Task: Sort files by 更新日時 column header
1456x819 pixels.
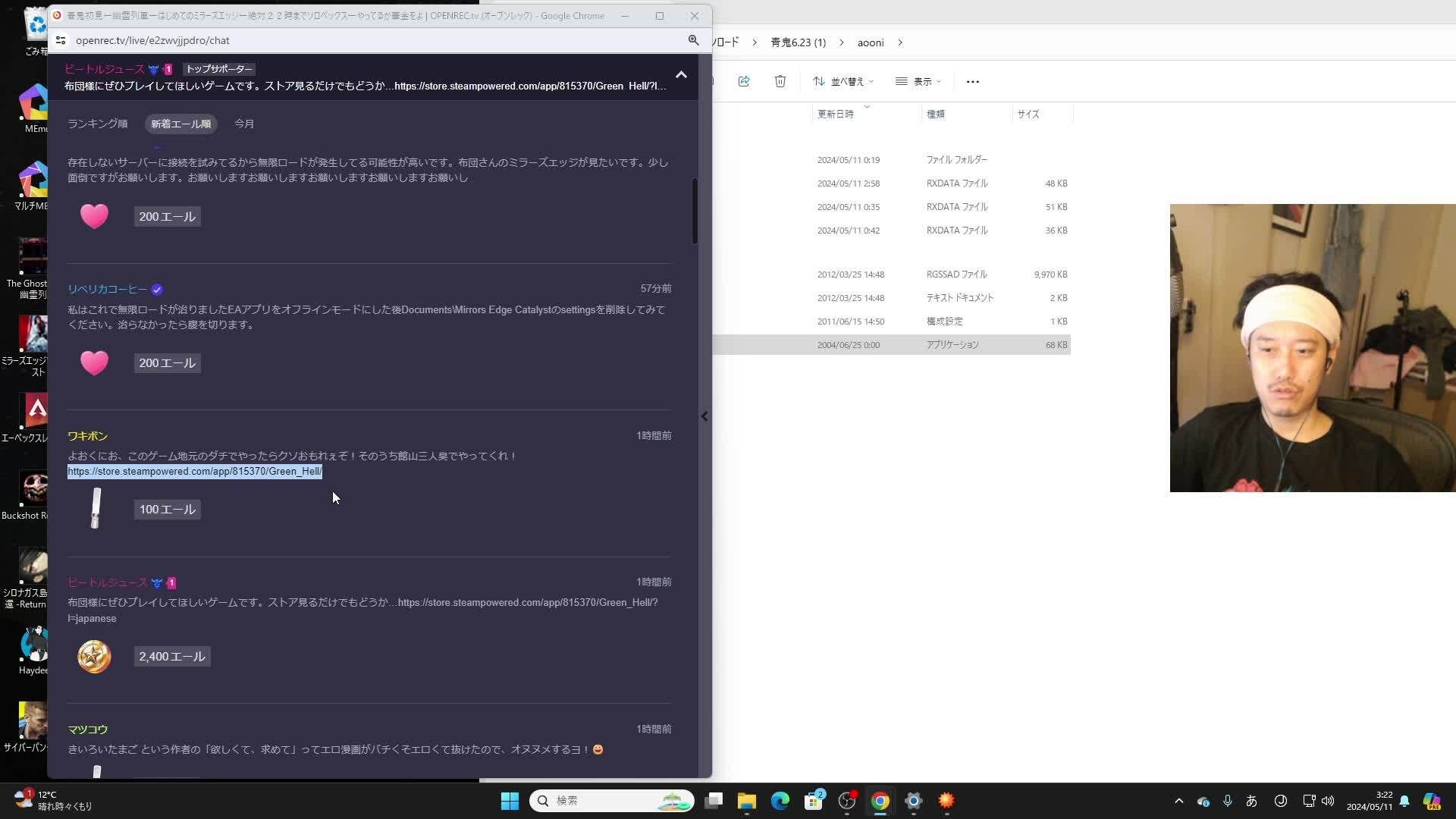Action: 835,114
